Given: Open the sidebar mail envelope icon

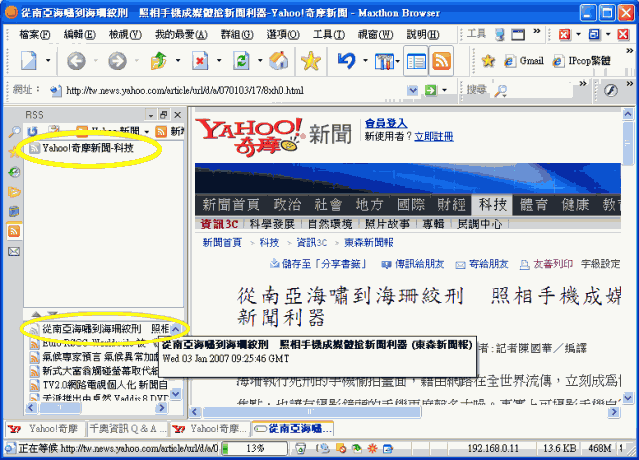Looking at the screenshot, I should 14,251.
